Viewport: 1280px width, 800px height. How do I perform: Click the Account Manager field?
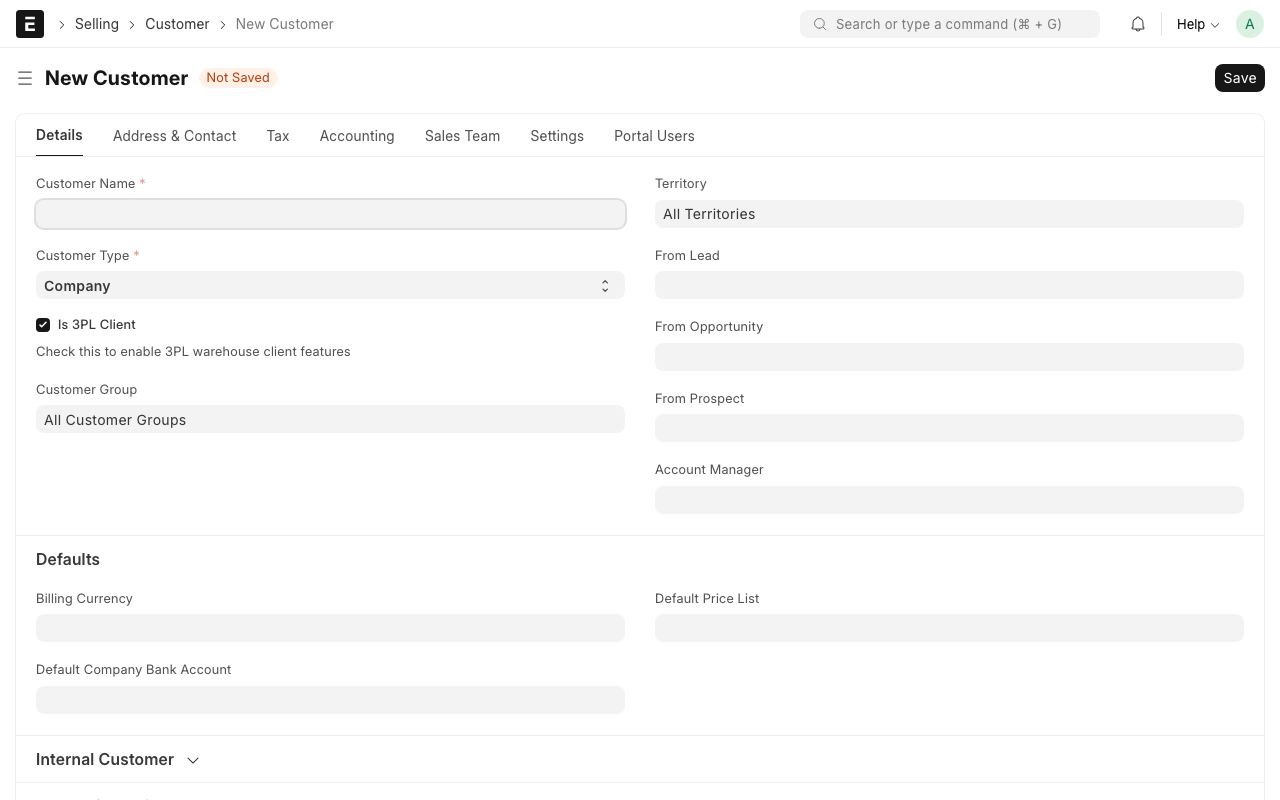[x=949, y=500]
